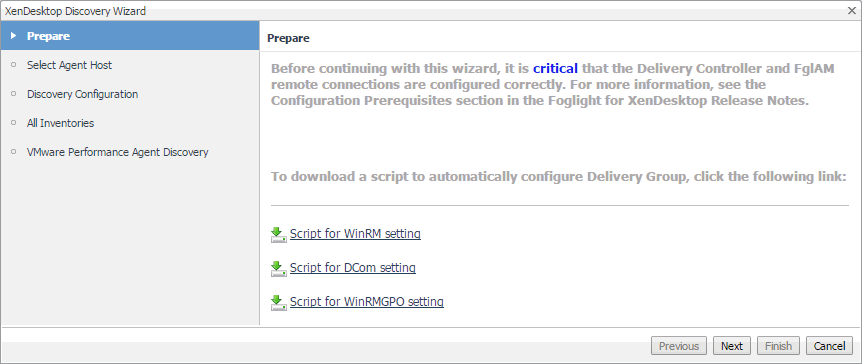Click the bullet beside Select Agent Host
The image size is (862, 364).
point(14,65)
